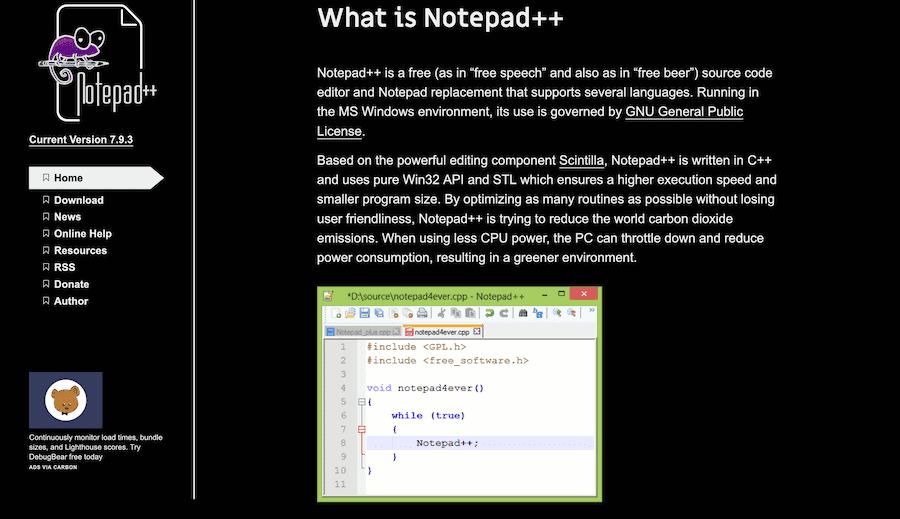
Task: Select the notepad4ever.cpp editor tab
Action: tap(443, 331)
